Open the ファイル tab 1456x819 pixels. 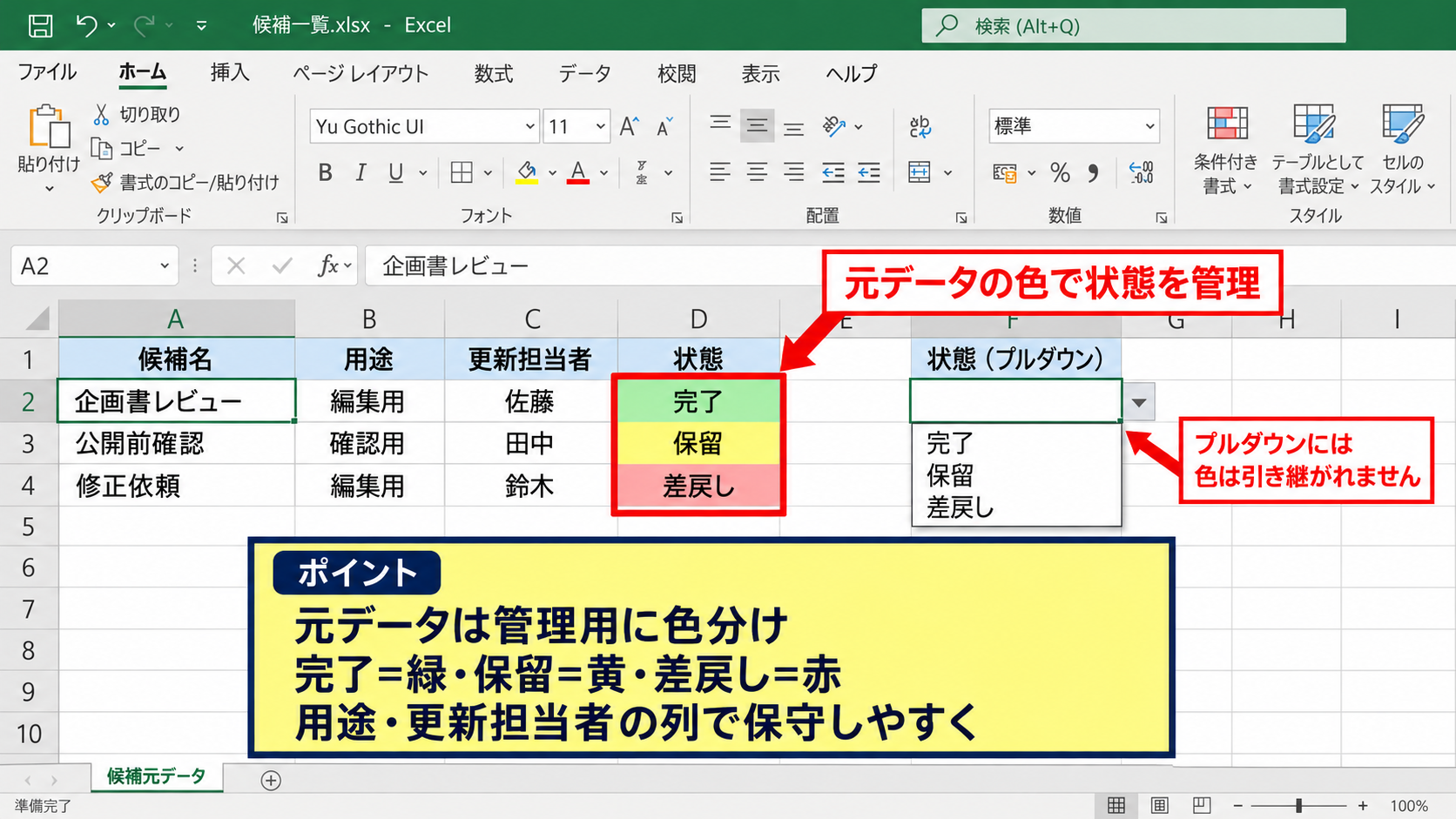coord(47,73)
